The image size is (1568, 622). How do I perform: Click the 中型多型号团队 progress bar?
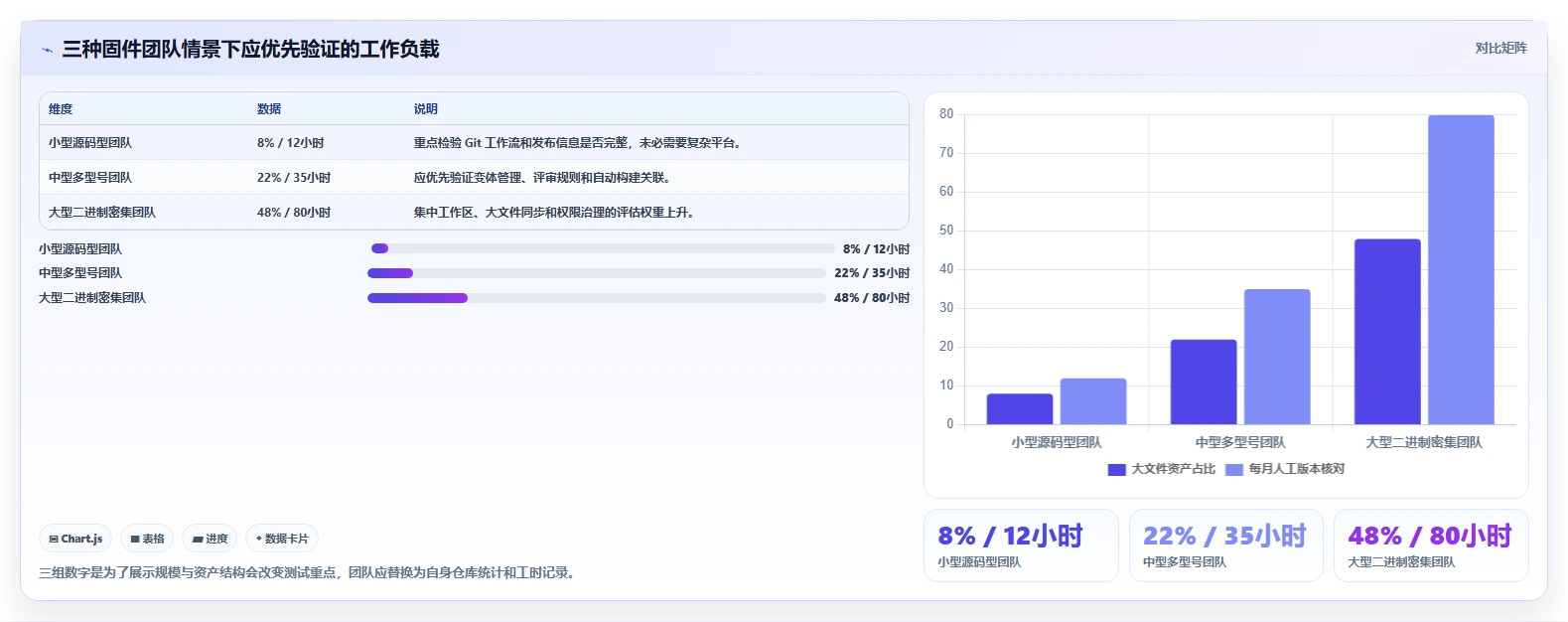coord(597,273)
